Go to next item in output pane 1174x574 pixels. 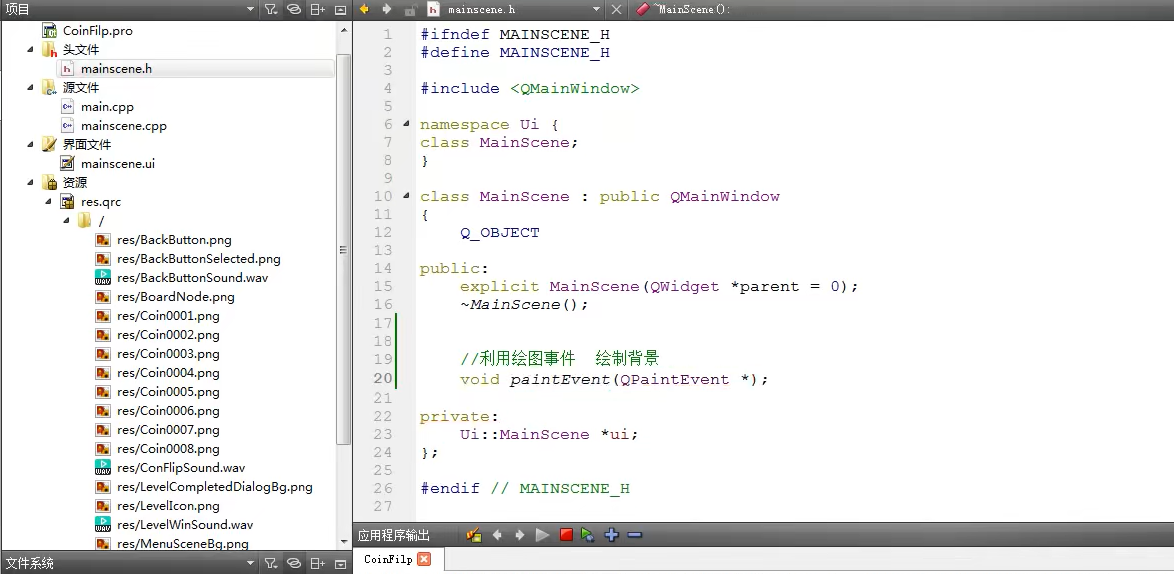[520, 534]
